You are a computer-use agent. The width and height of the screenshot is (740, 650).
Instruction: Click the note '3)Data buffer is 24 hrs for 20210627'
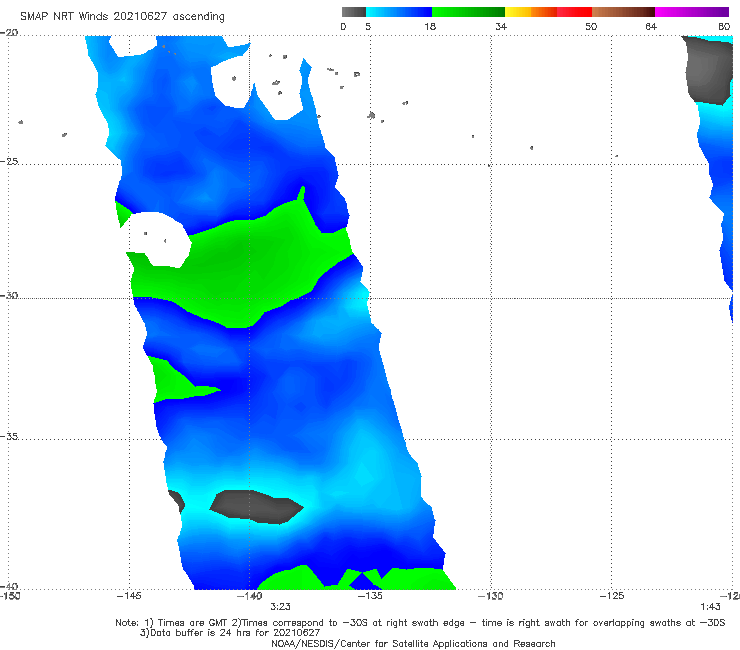point(230,633)
